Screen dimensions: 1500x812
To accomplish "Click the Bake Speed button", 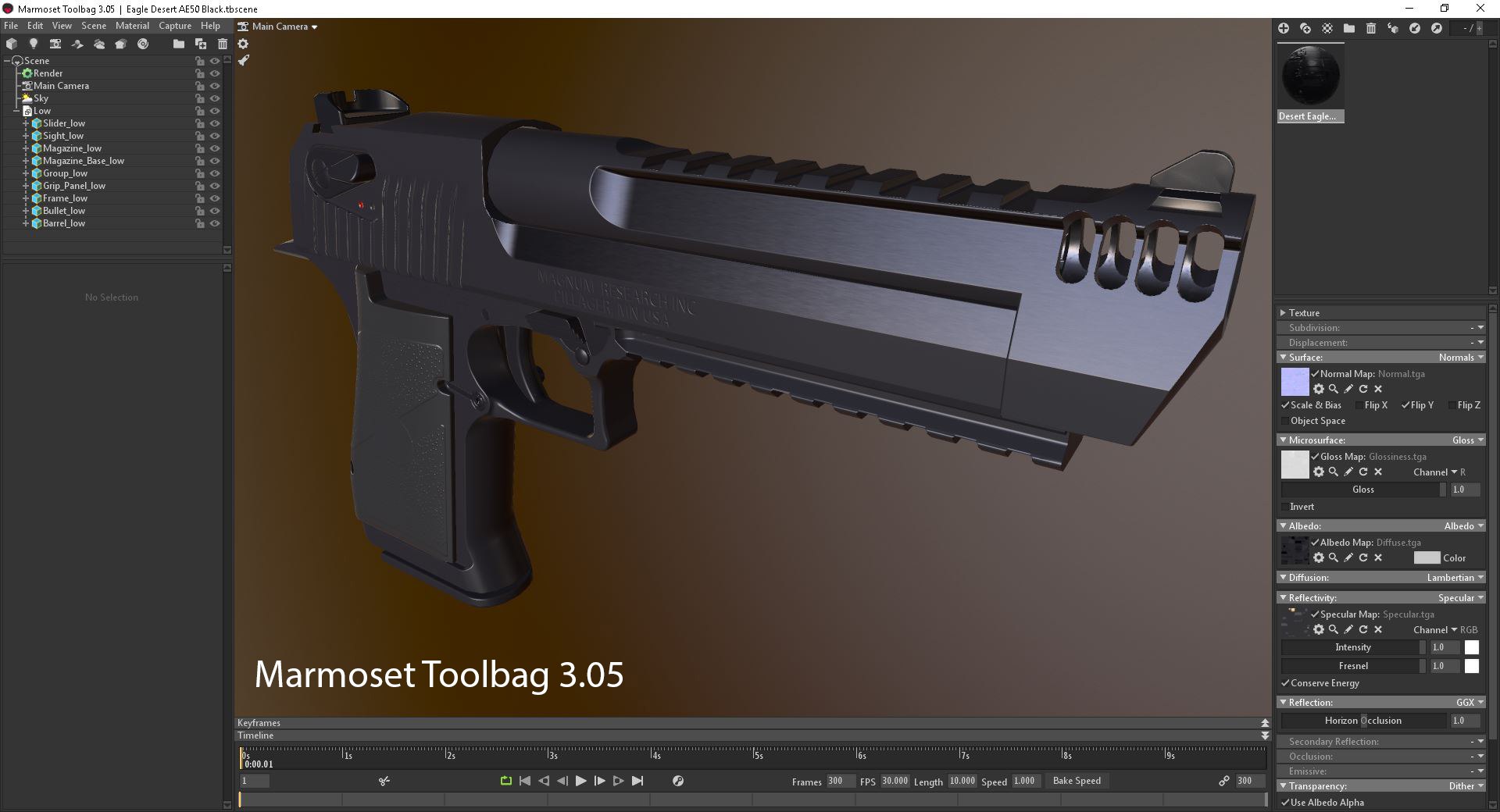I will [x=1077, y=781].
